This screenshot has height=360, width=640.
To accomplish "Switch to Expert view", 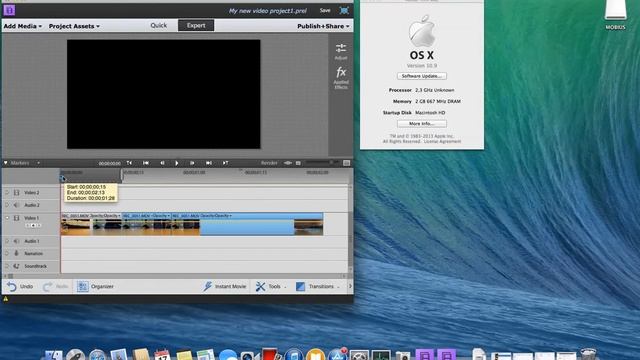I will (196, 25).
